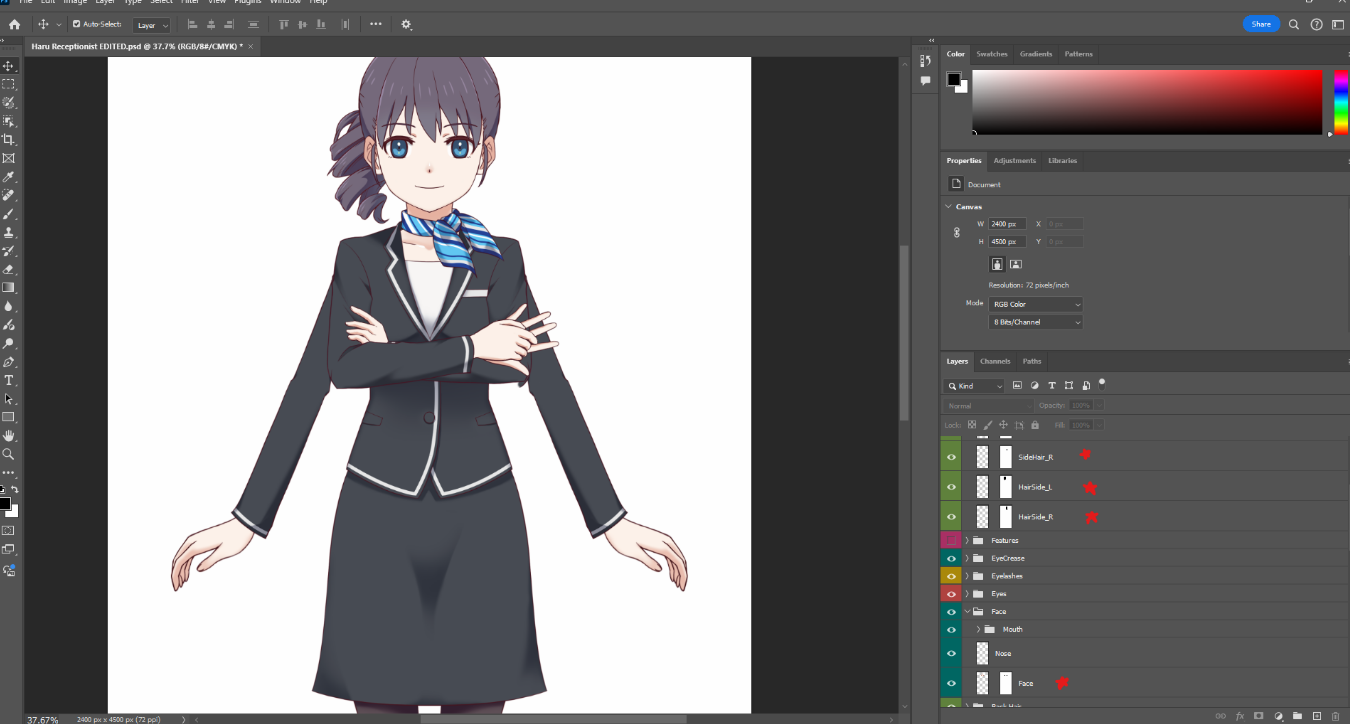Hide the SideHair_R layer
The height and width of the screenshot is (724, 1350).
951,457
